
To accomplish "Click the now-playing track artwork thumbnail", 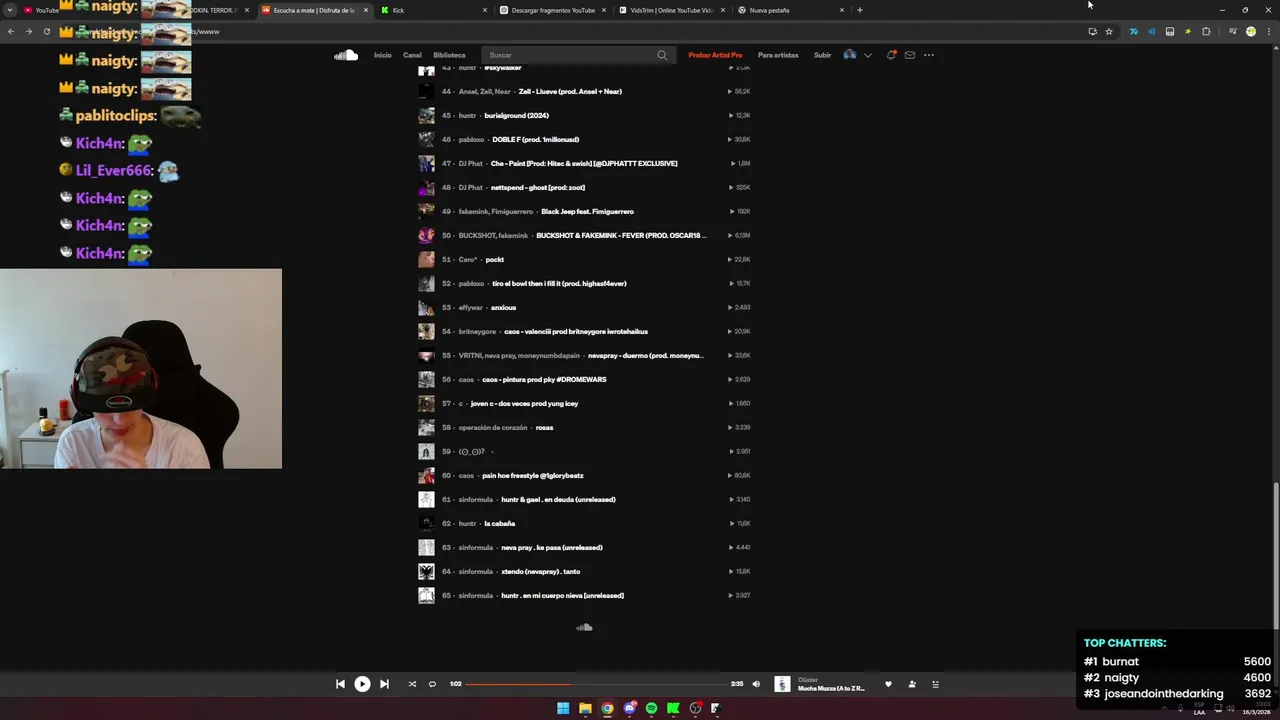I will [x=782, y=684].
